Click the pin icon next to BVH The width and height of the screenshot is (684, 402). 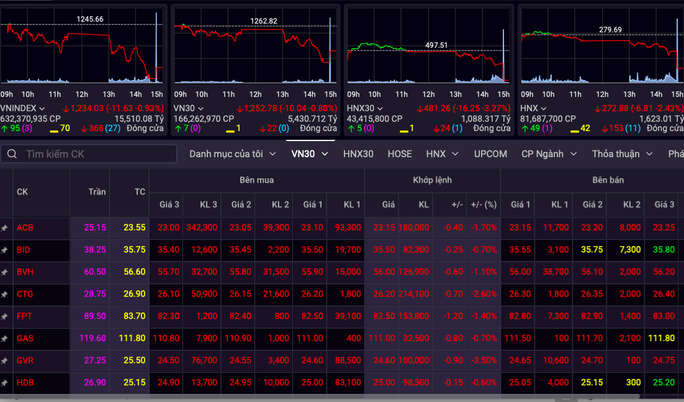6,272
